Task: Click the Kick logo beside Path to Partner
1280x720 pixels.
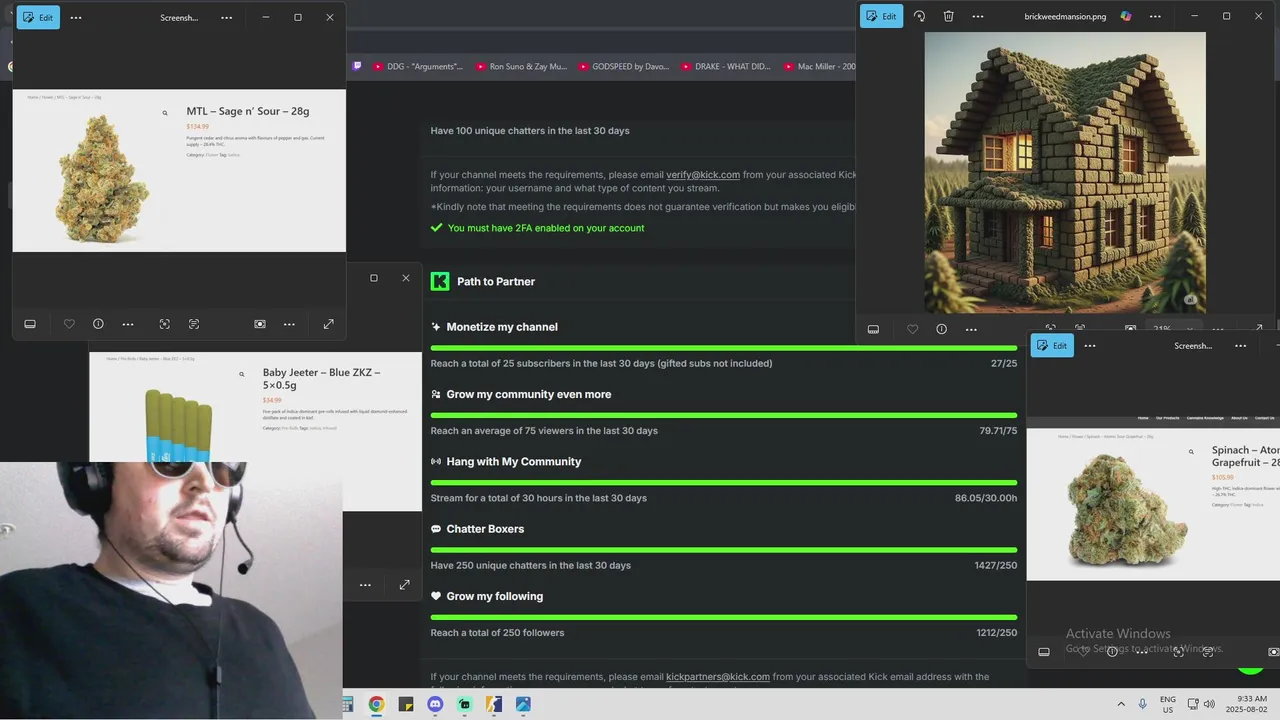Action: [440, 281]
